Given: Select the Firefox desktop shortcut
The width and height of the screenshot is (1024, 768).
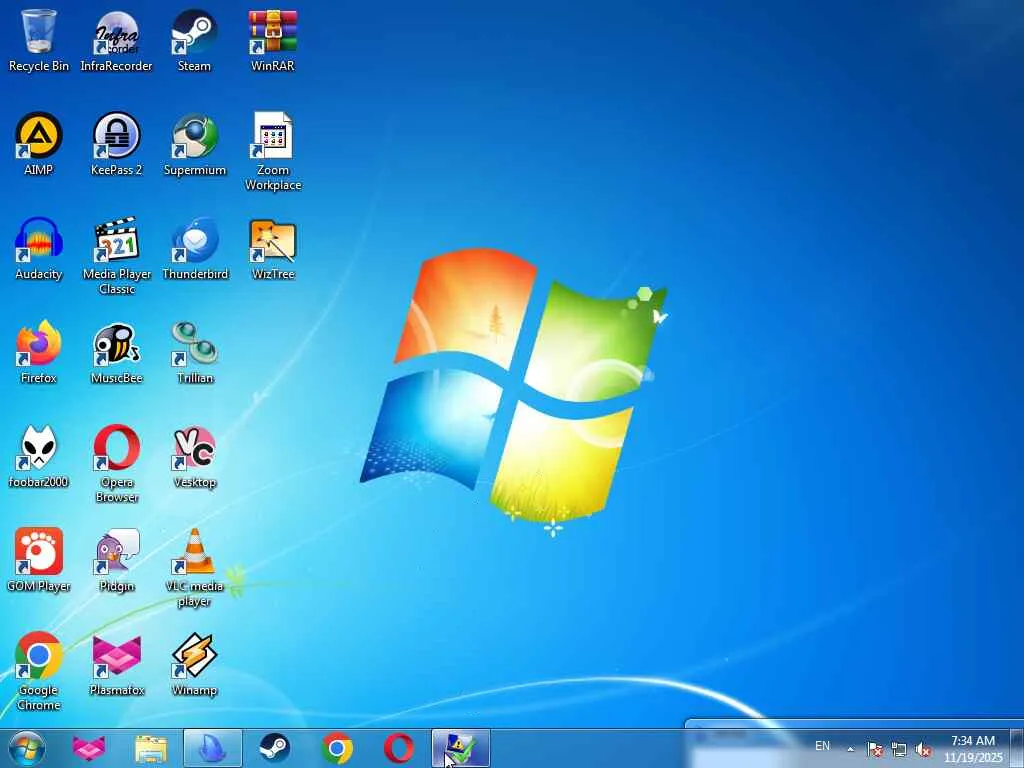Looking at the screenshot, I should click(x=39, y=351).
